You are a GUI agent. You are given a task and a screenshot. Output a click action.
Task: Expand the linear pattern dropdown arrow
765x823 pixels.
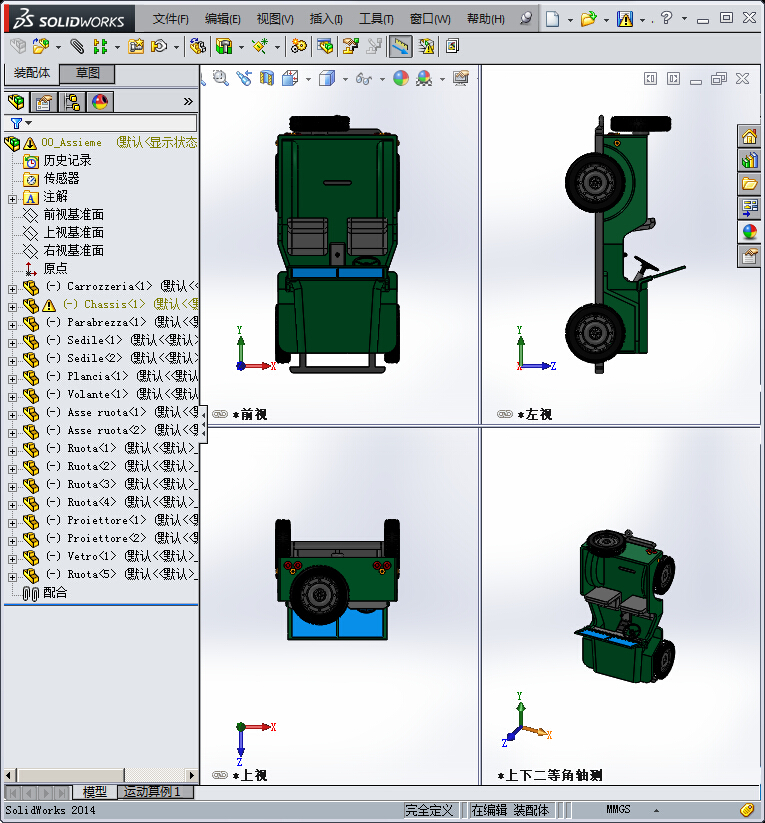pyautogui.click(x=117, y=47)
